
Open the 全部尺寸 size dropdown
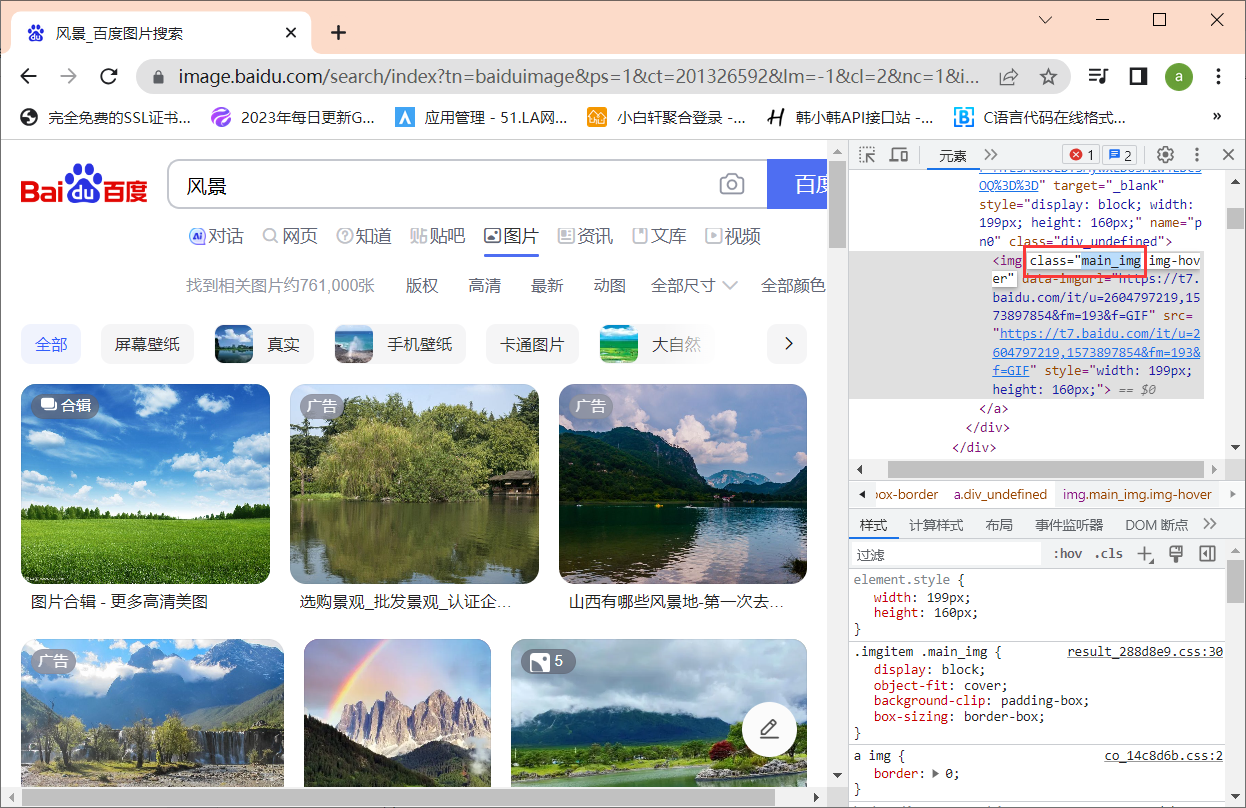694,286
